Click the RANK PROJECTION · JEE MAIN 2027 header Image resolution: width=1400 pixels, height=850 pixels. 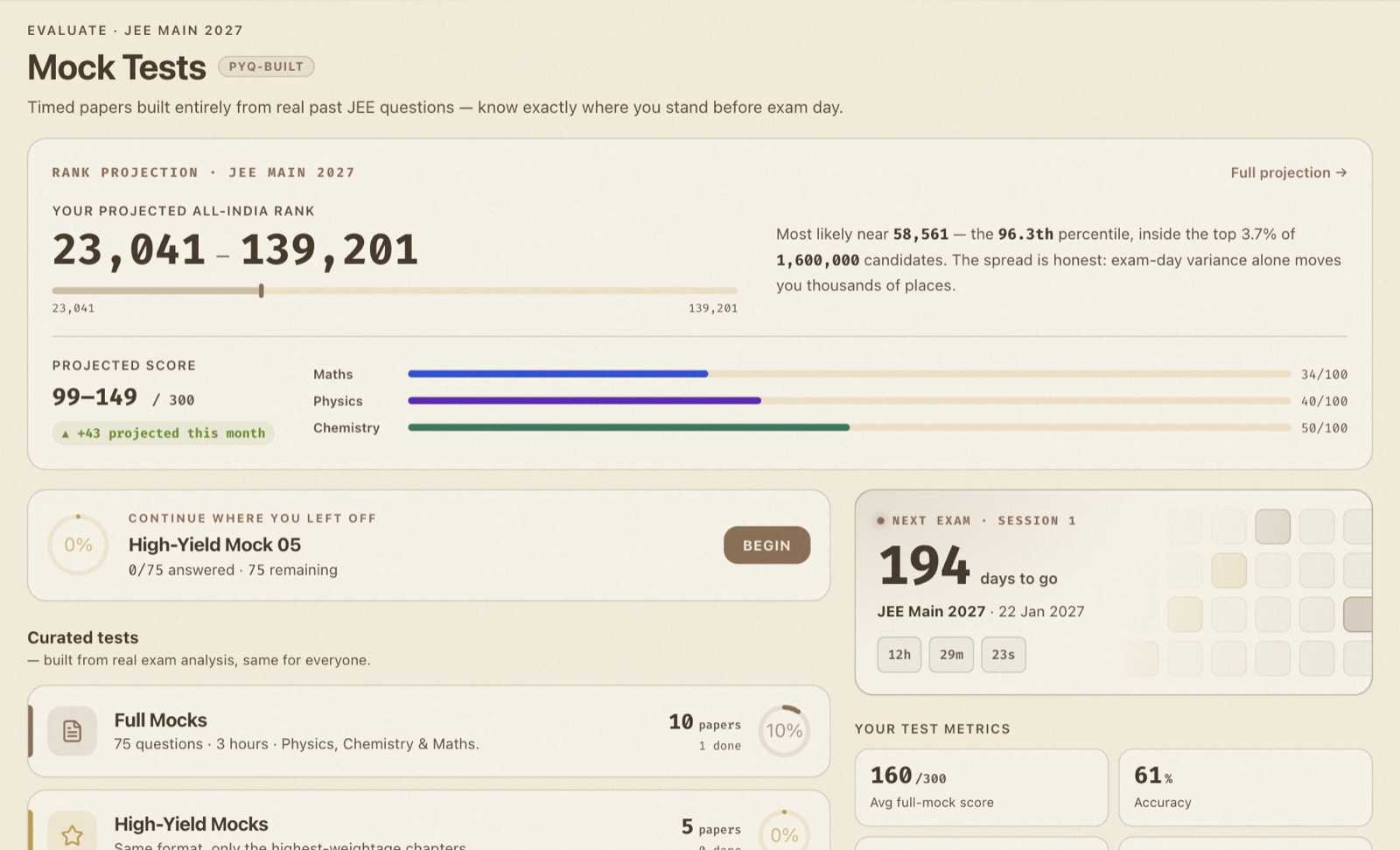click(204, 172)
